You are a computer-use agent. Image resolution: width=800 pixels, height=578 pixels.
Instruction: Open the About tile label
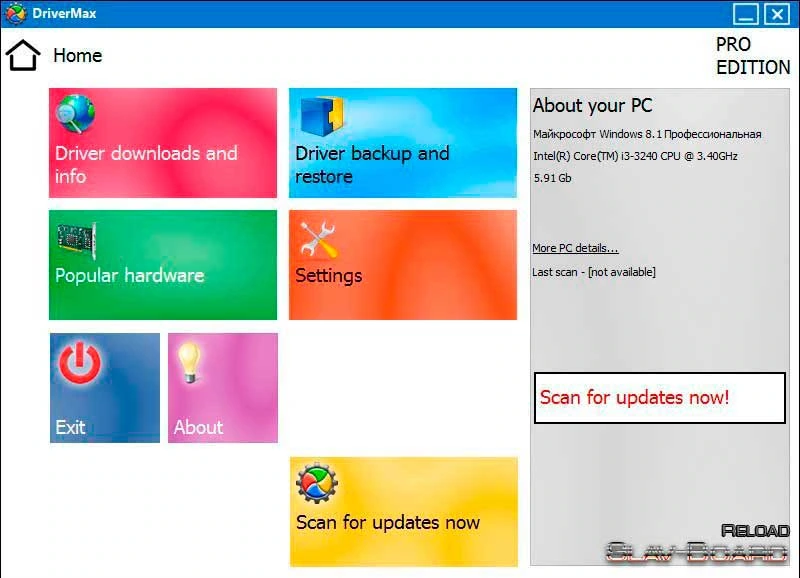pos(198,427)
